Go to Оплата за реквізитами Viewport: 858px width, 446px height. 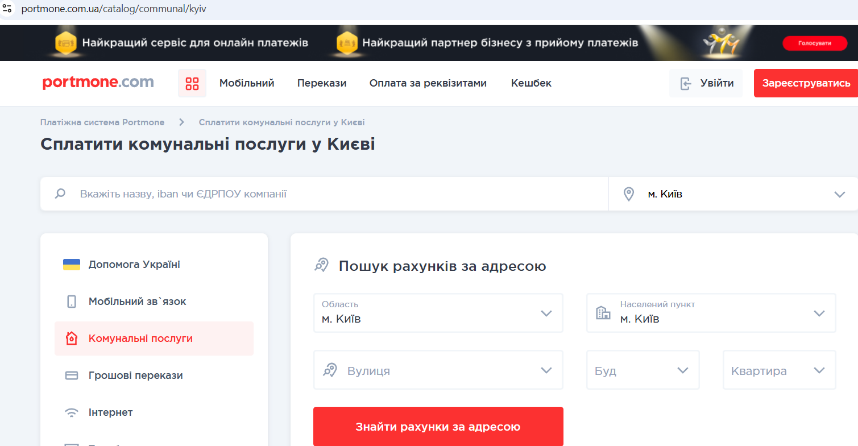[x=427, y=83]
